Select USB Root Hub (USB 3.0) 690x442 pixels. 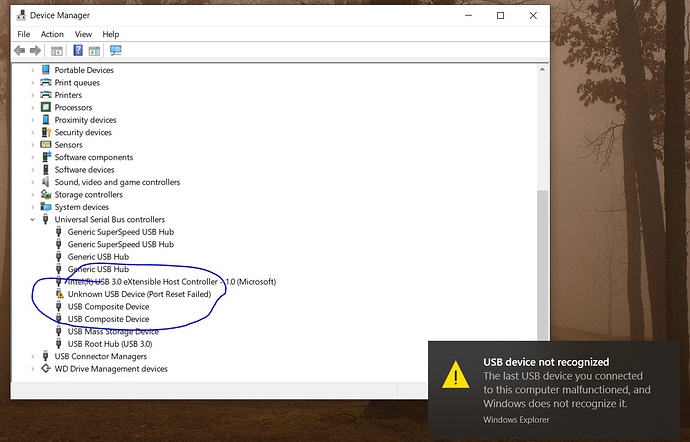(x=110, y=344)
